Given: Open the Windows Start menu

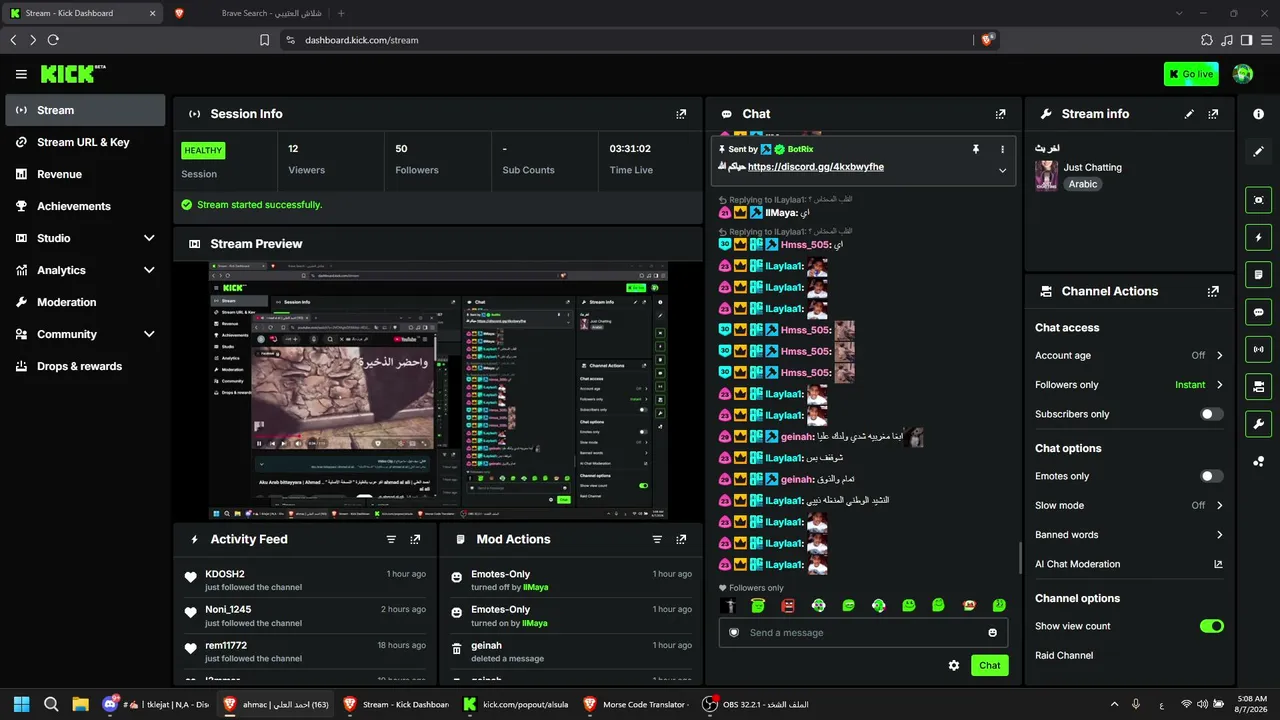Looking at the screenshot, I should tap(22, 704).
